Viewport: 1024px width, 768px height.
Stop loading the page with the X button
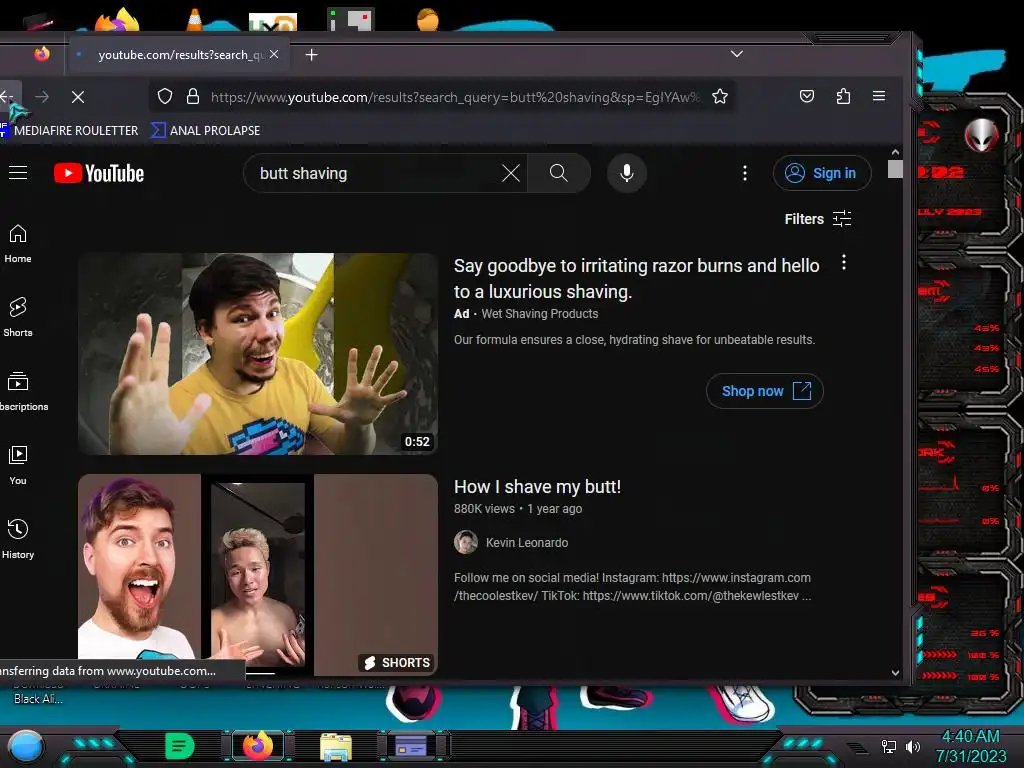tap(78, 97)
